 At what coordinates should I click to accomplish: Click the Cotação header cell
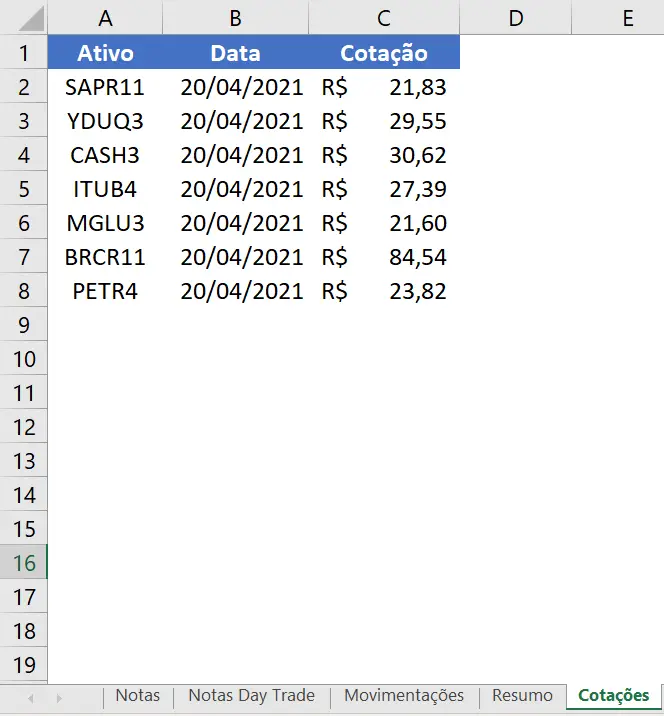pos(384,52)
